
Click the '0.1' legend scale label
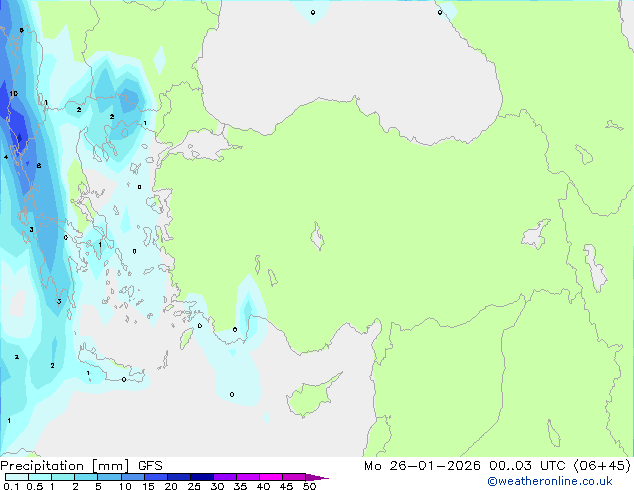(11, 486)
